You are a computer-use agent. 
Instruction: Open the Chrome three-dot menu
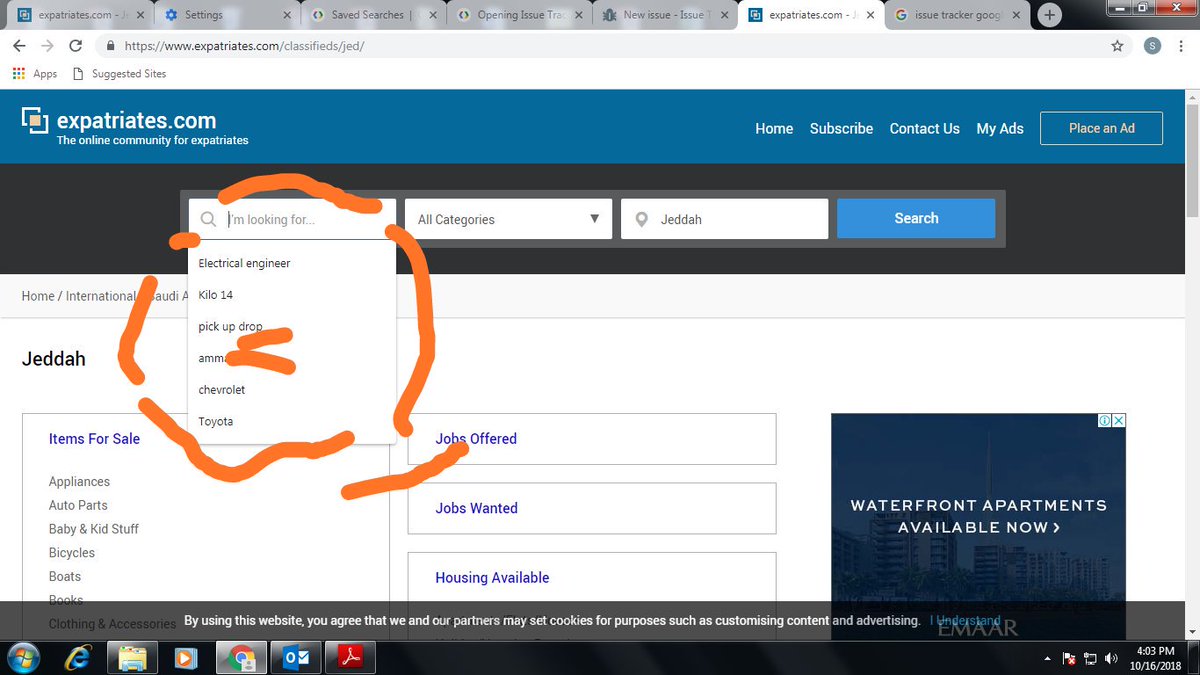tap(1183, 46)
